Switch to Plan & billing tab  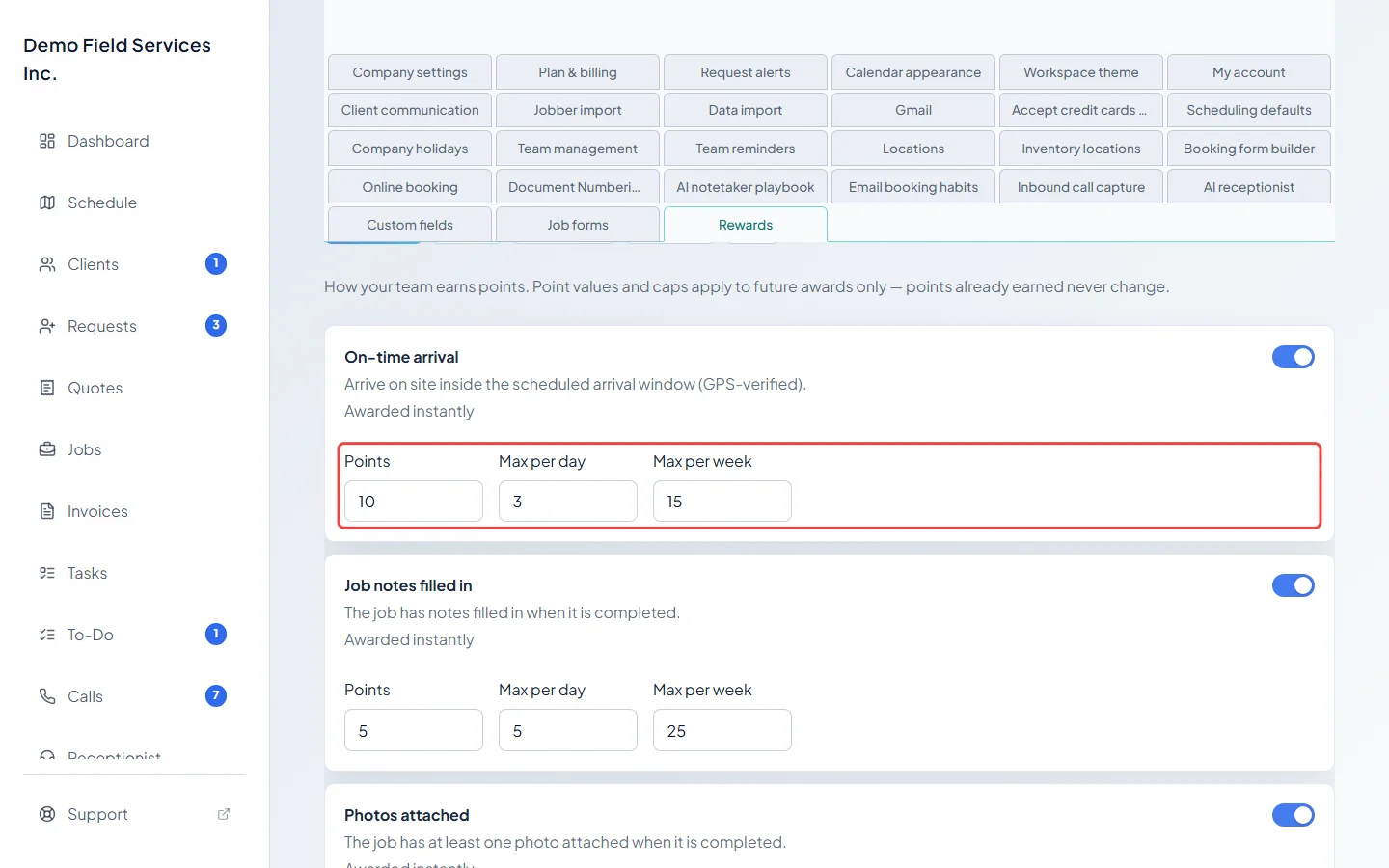pyautogui.click(x=578, y=72)
